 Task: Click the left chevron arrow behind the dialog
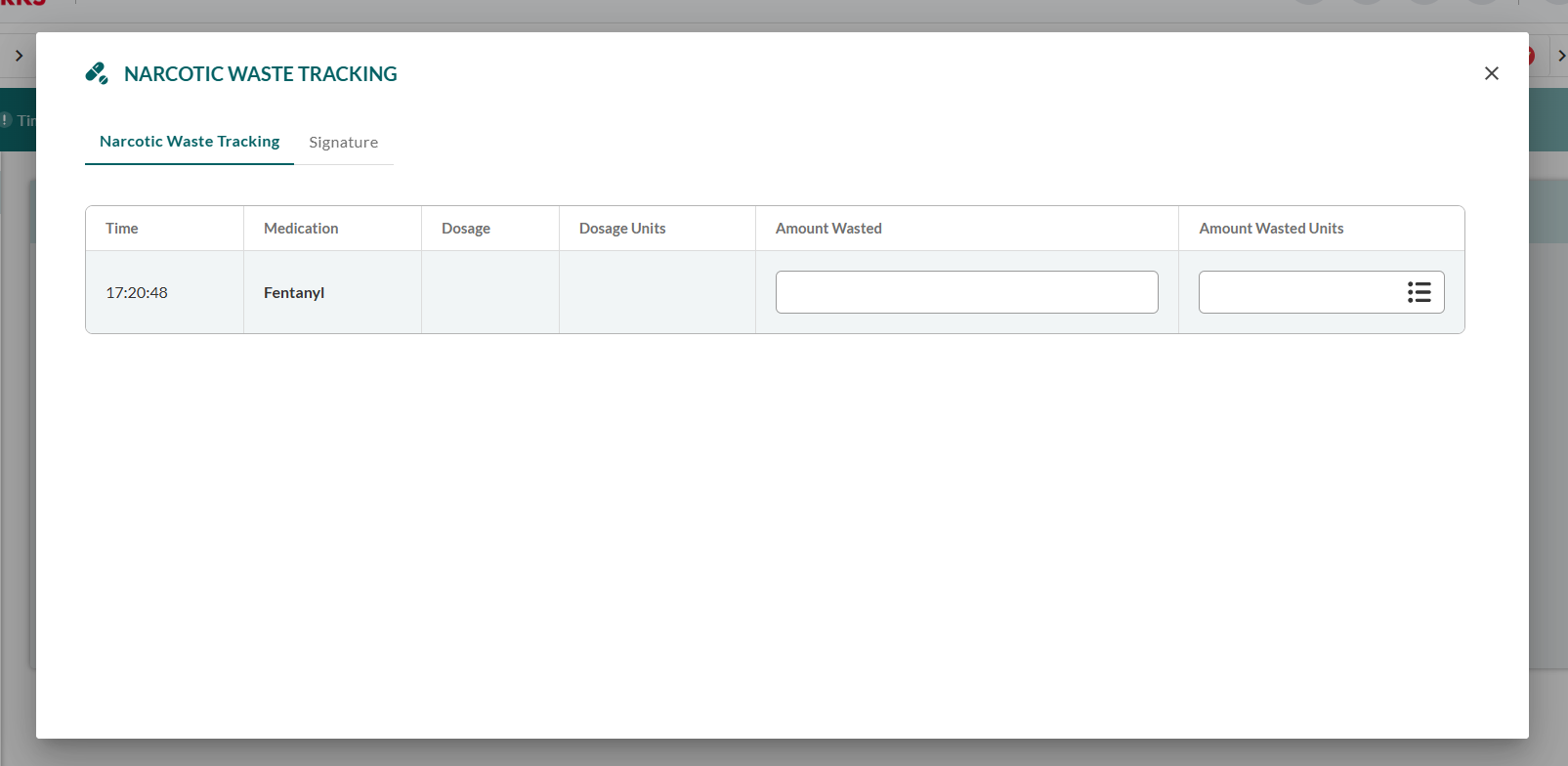tap(19, 56)
